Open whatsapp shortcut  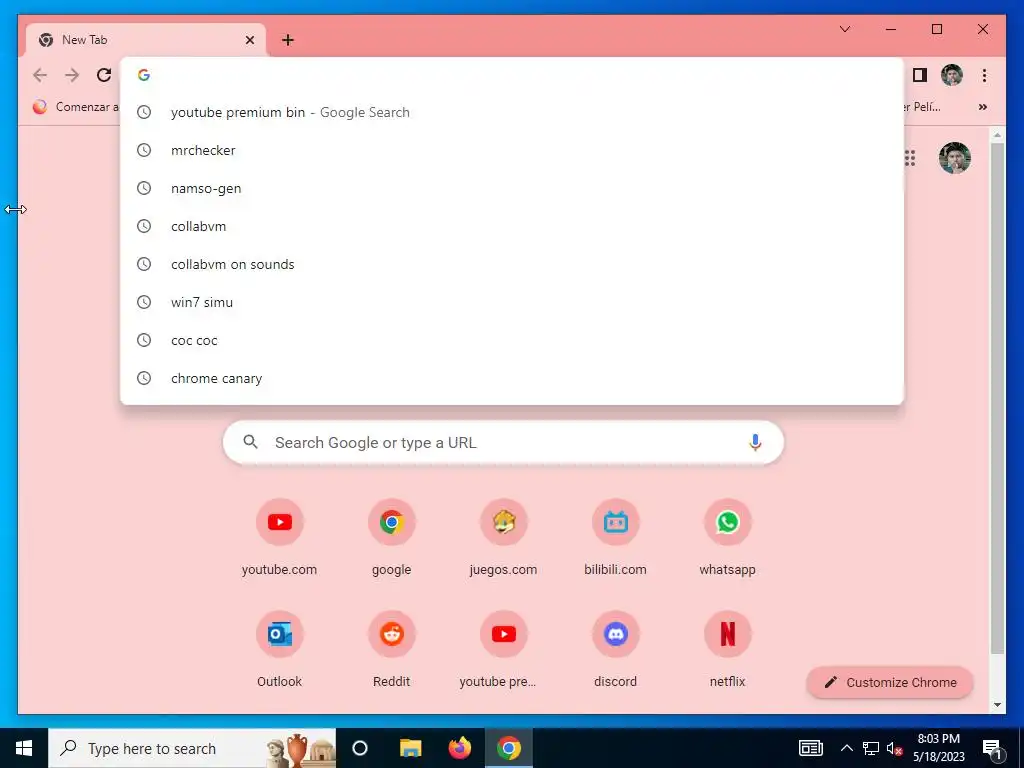pos(728,537)
